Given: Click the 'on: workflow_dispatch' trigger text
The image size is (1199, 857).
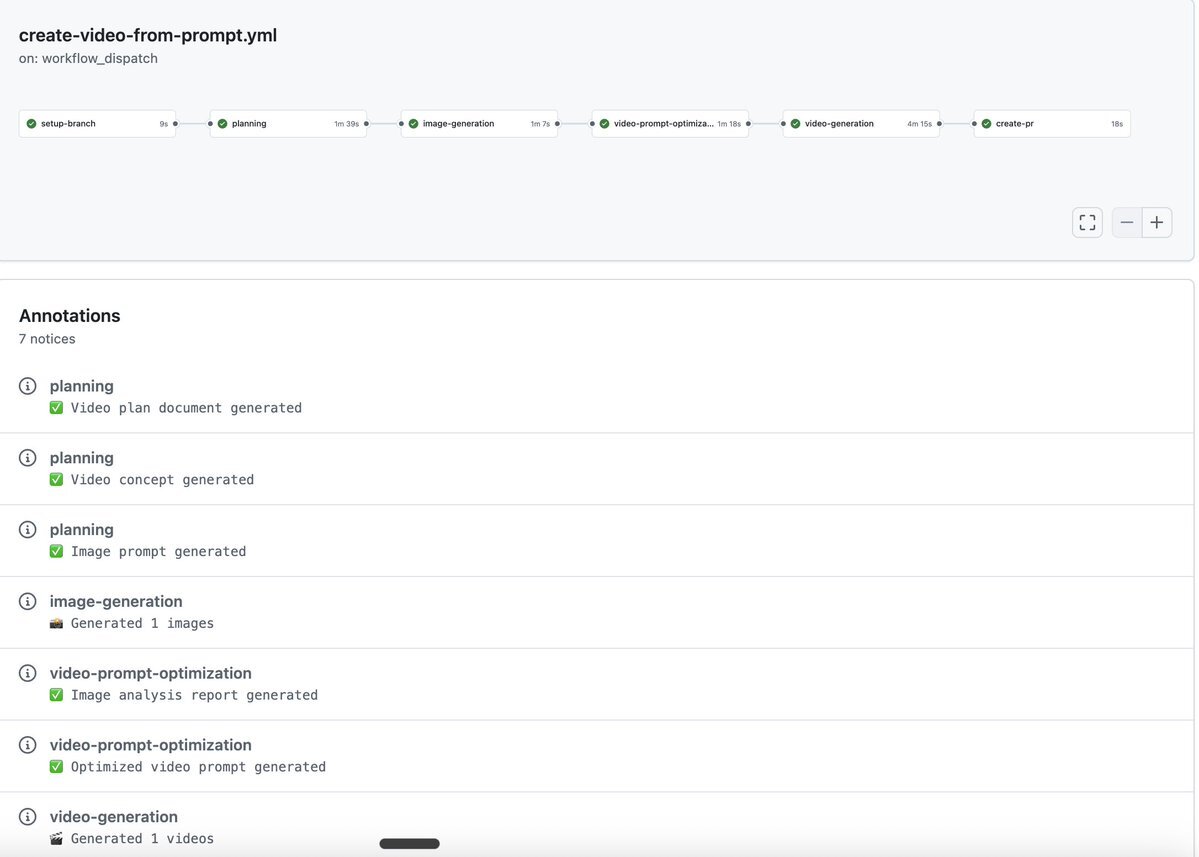Looking at the screenshot, I should point(88,59).
